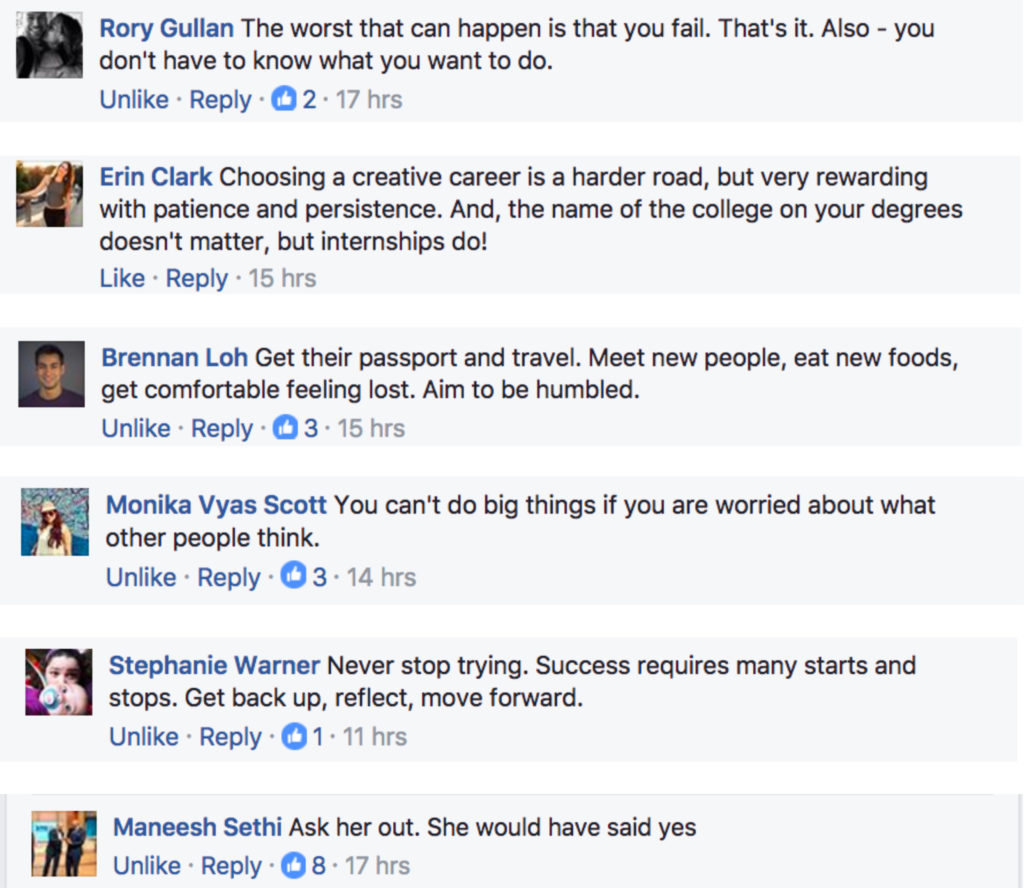
Task: Click the 17 hrs timestamp on Rory's comment
Action: coord(370,99)
